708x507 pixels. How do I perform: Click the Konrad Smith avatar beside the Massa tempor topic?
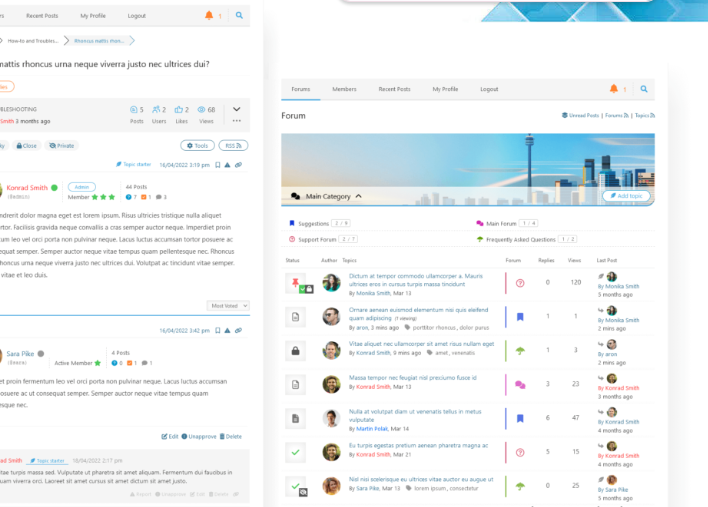(331, 384)
